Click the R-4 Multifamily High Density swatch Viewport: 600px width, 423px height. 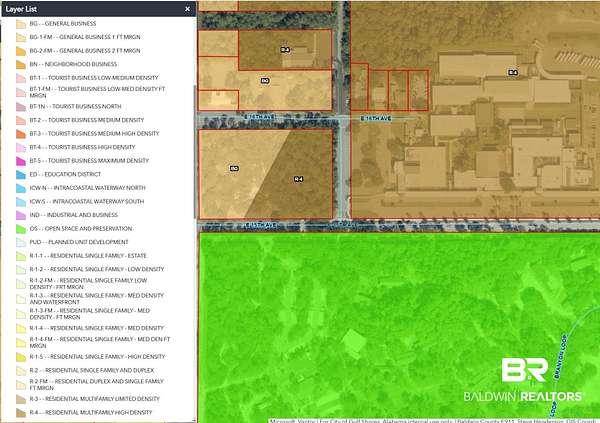point(21,413)
